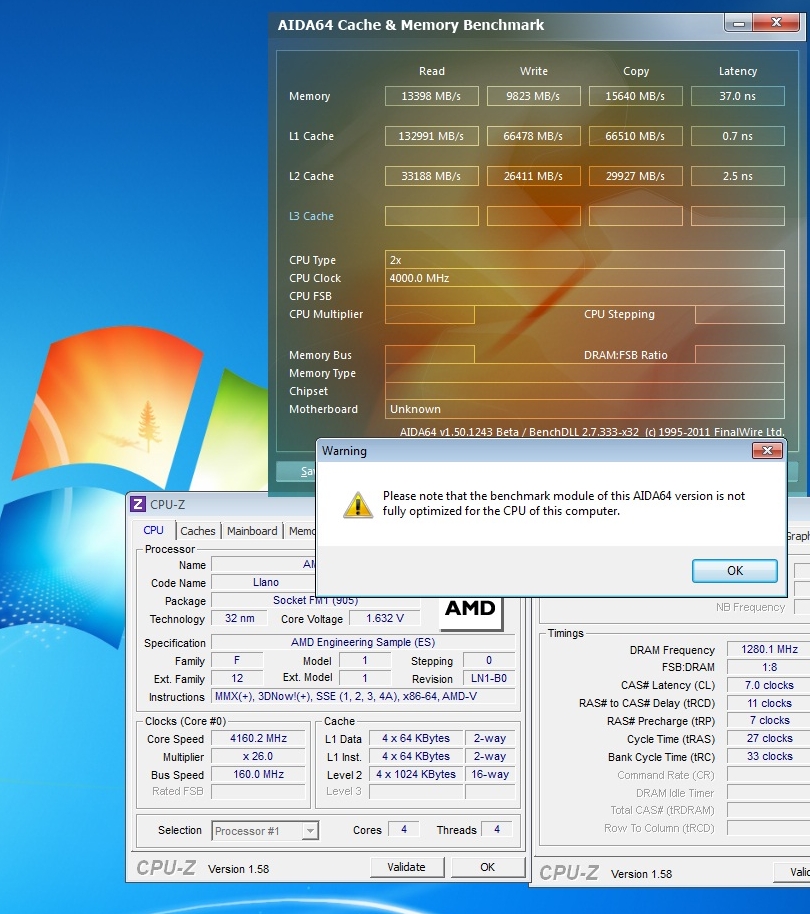Minimize the AIDA64 benchmark window
This screenshot has width=810, height=914.
pyautogui.click(x=739, y=23)
